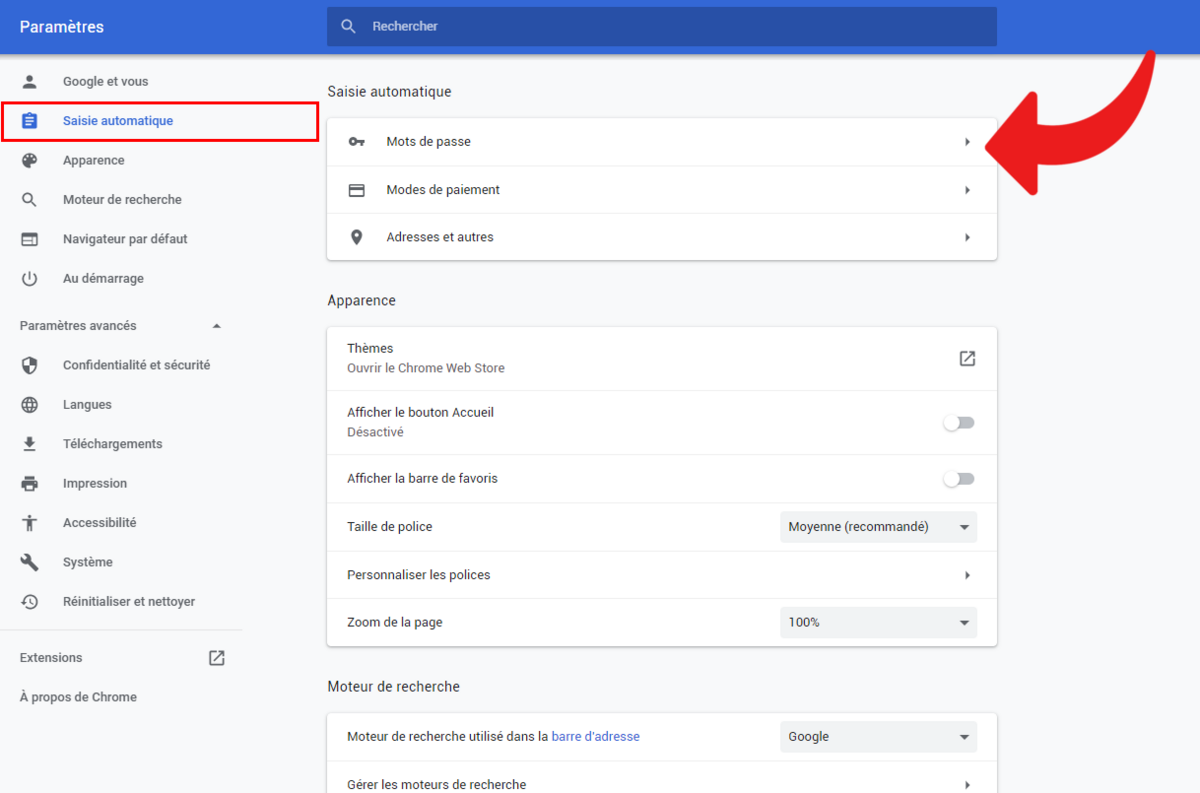Open the Taille de police dropdown
This screenshot has height=793, width=1200.
point(878,527)
